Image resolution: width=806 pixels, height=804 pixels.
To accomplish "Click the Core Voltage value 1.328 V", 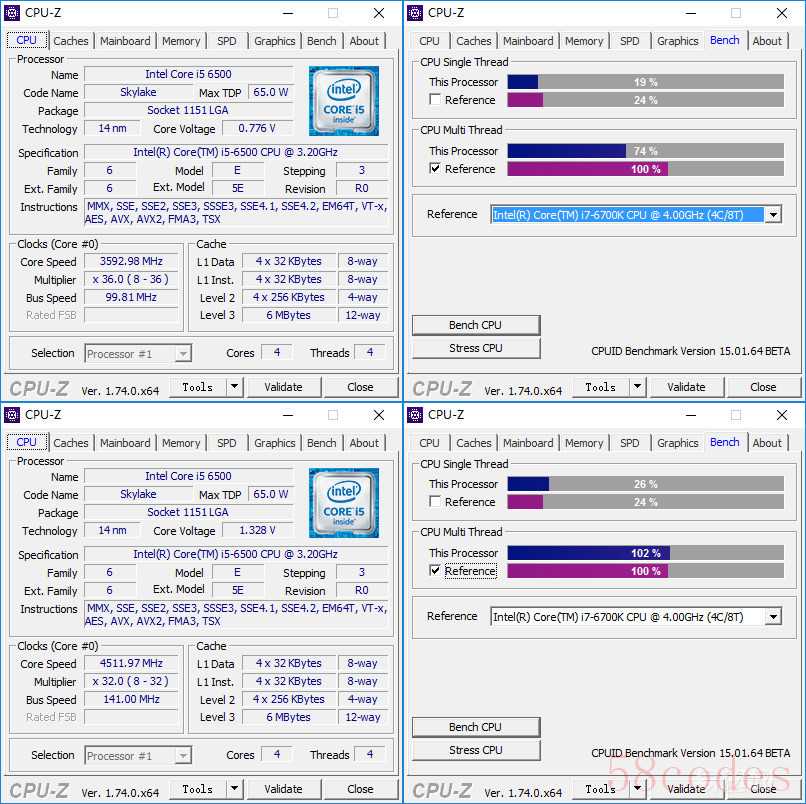I will (x=258, y=530).
